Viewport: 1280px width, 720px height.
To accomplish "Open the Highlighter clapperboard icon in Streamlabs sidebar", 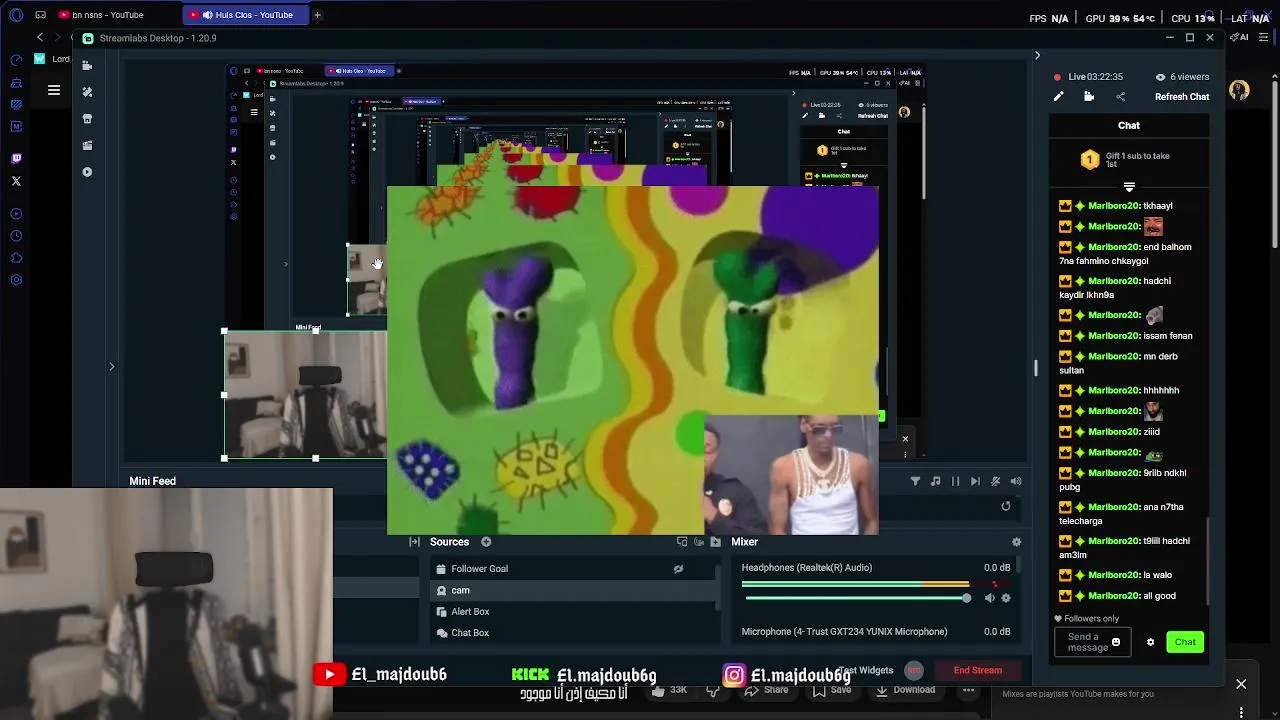I will [x=87, y=145].
